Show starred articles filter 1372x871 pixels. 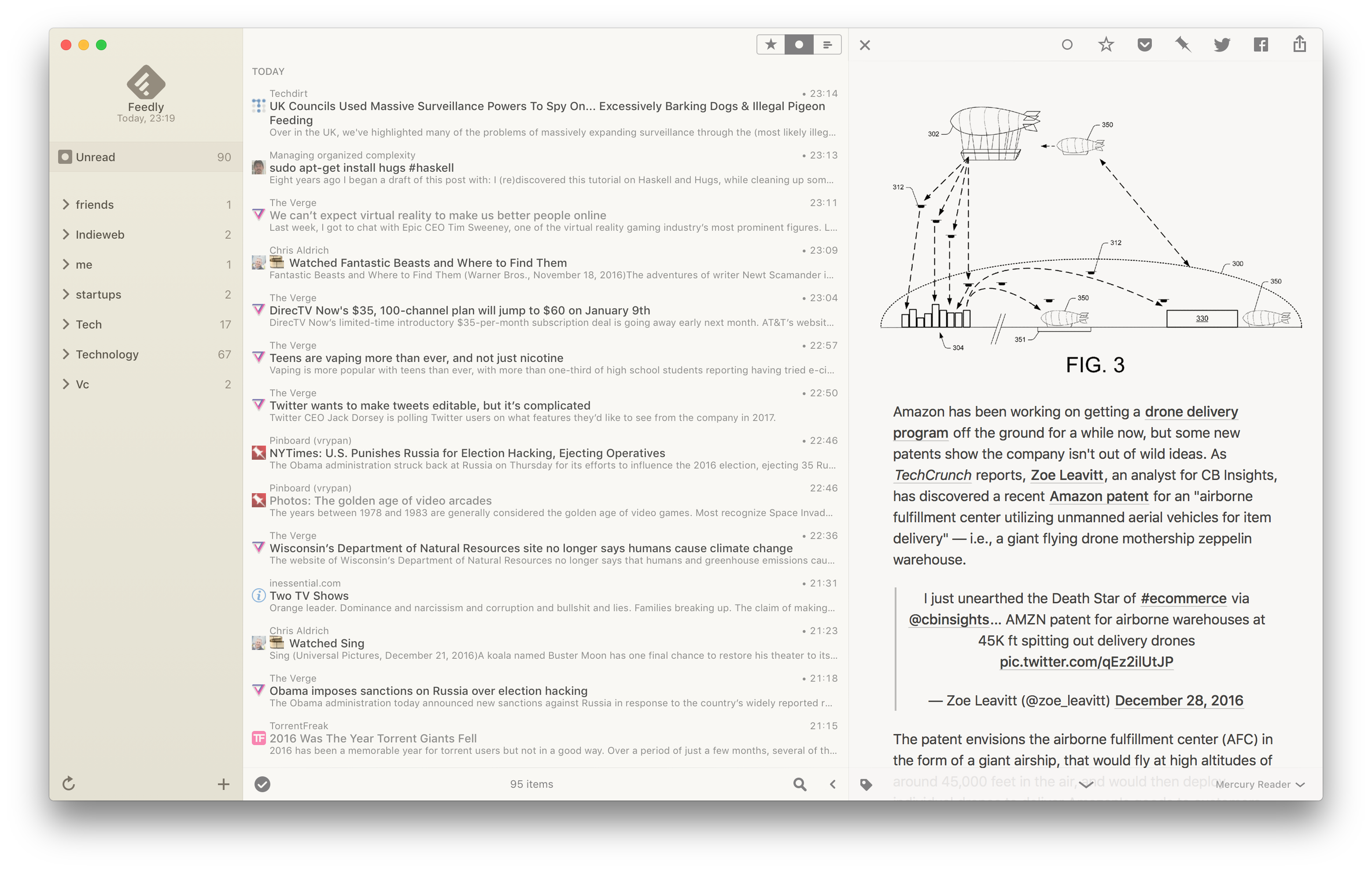[771, 44]
